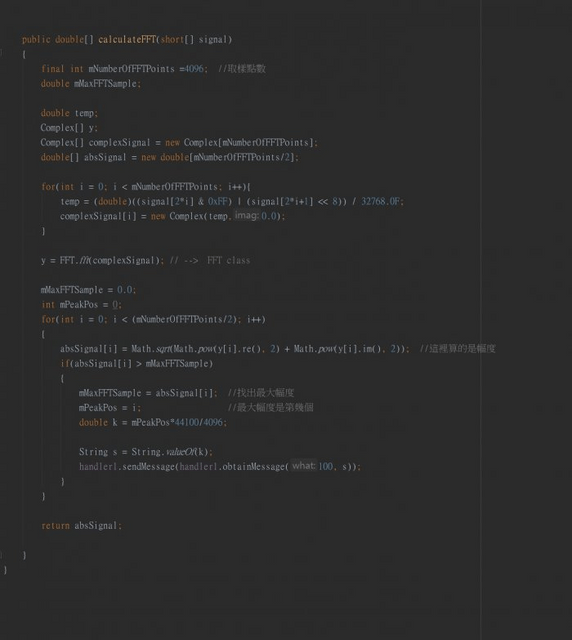Click the 0xFF hex literal
The image size is (572, 640).
pos(217,202)
